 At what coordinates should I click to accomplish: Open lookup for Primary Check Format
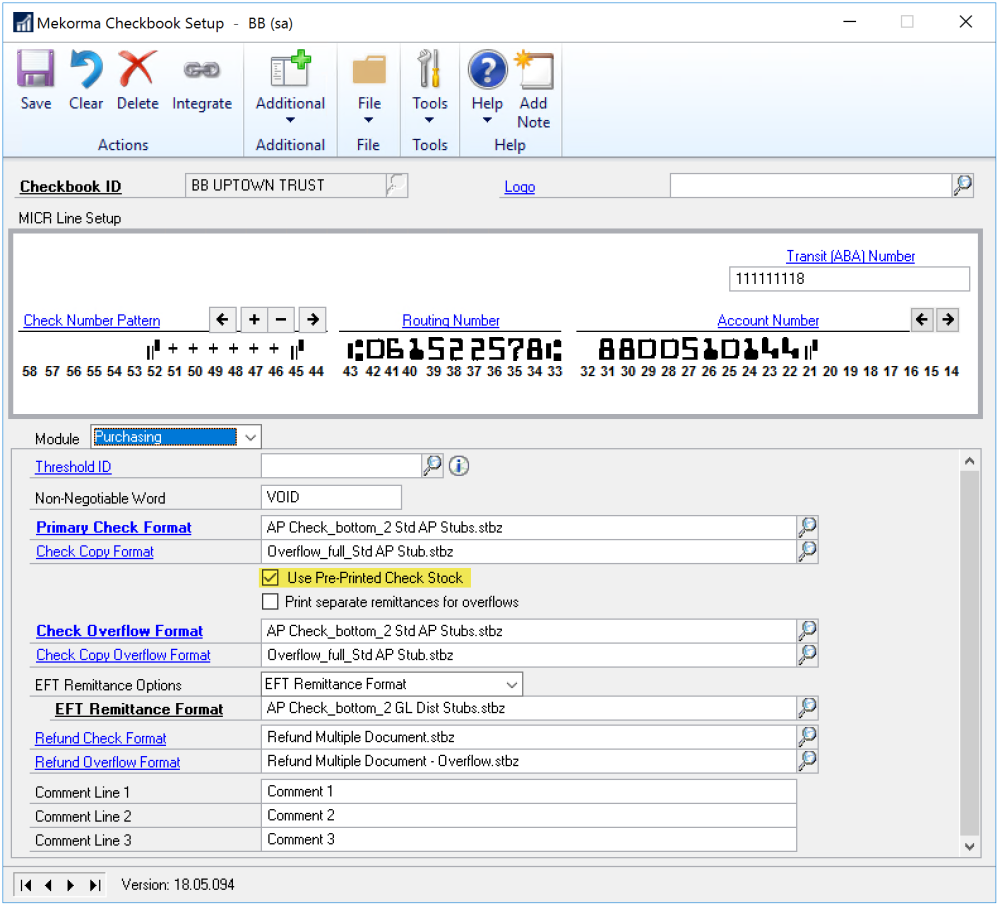[807, 527]
